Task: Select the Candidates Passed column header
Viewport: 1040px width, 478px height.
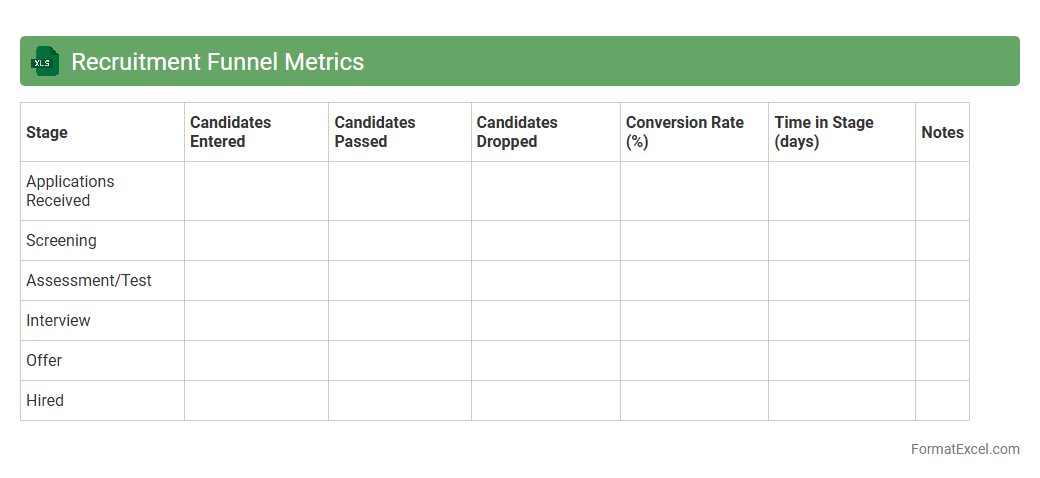Action: coord(375,132)
